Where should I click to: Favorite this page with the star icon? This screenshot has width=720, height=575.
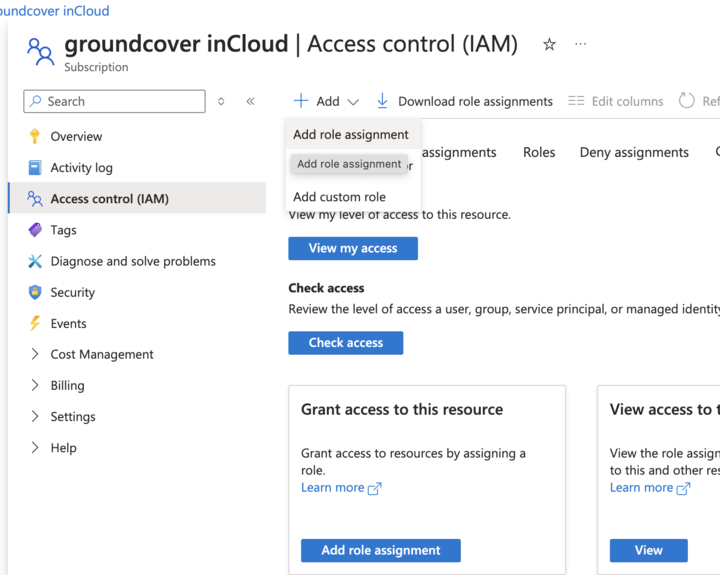pyautogui.click(x=549, y=45)
